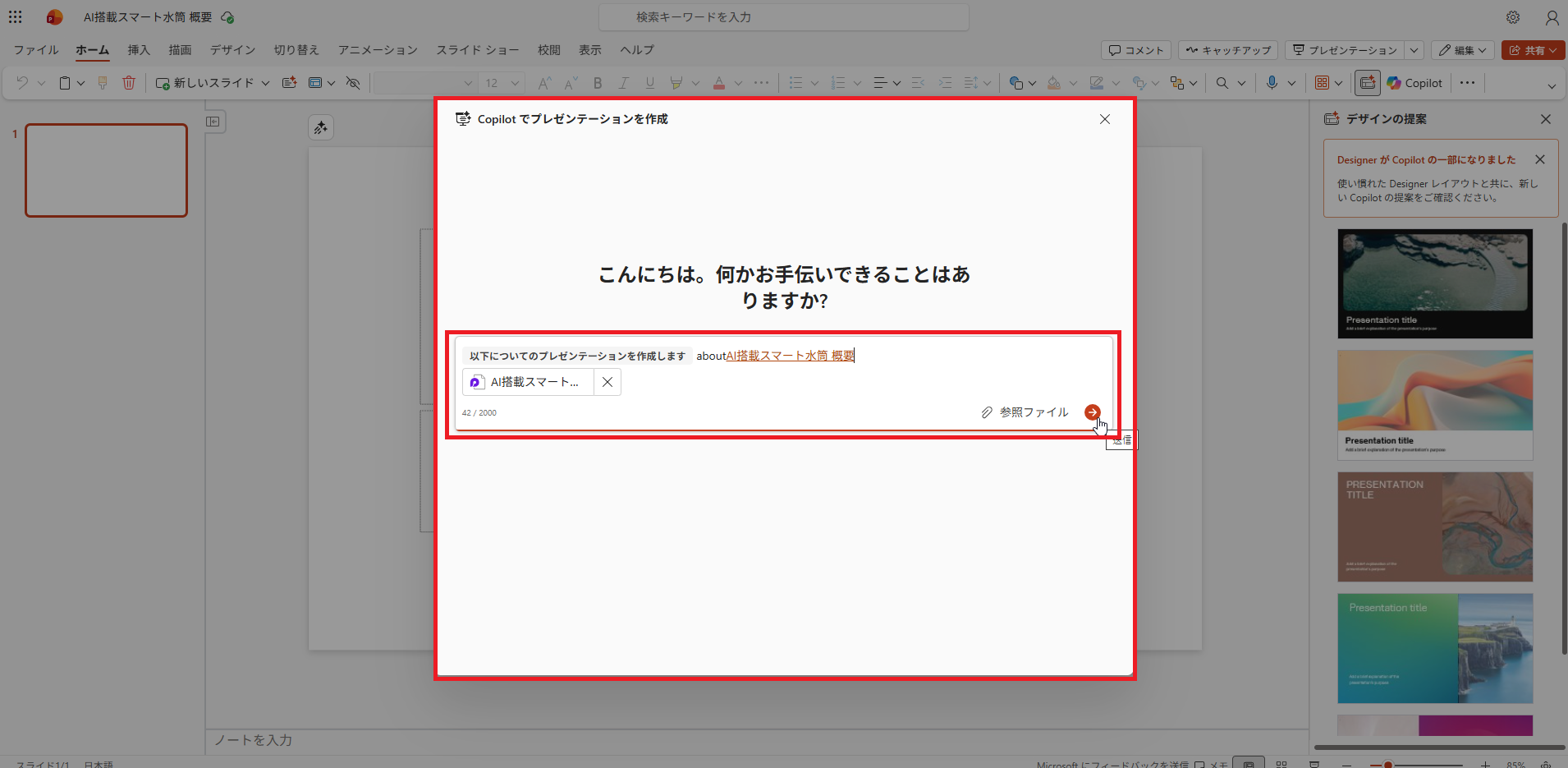Select the Format Painter tool
Image resolution: width=1568 pixels, height=768 pixels.
[102, 82]
